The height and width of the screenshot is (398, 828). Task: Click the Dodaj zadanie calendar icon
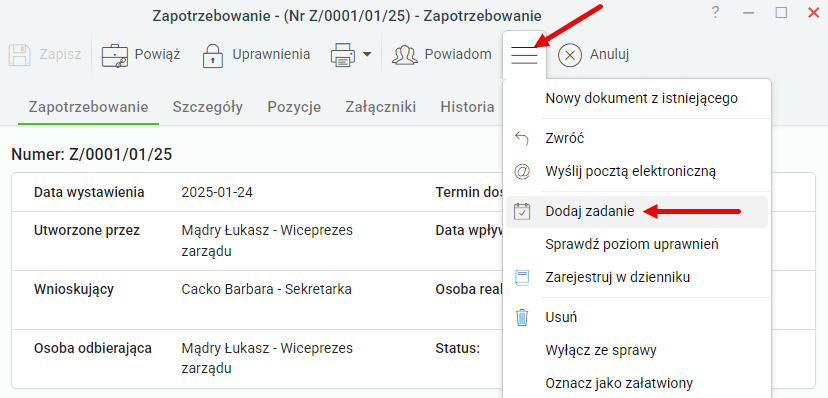(x=522, y=212)
